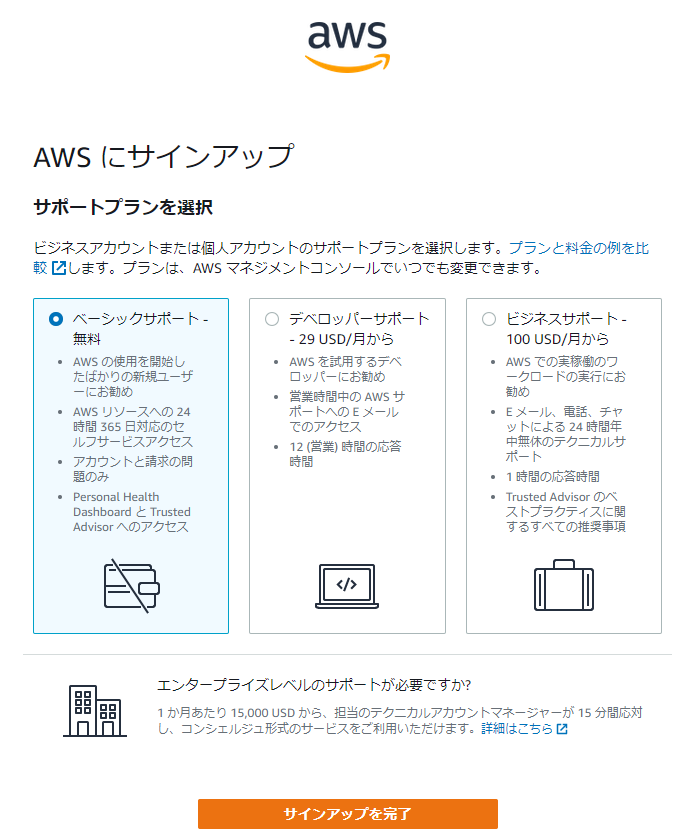Click external link icon beside 詳細はこちら
Screen dimensions: 679x840
[x=562, y=729]
